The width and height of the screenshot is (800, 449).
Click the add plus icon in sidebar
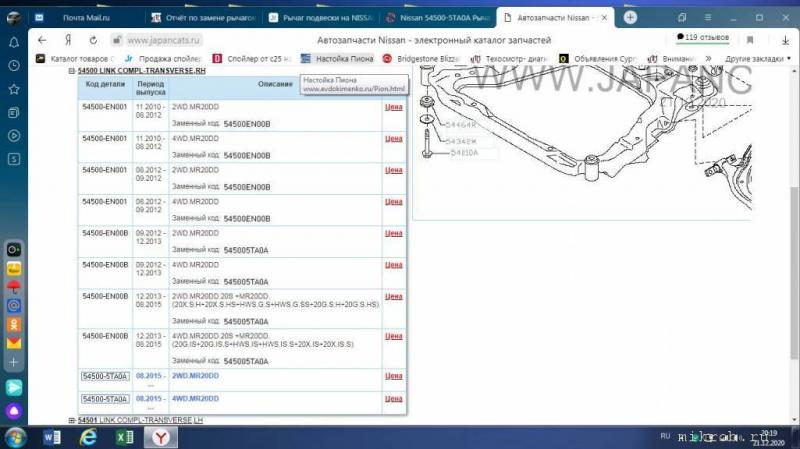click(x=14, y=362)
